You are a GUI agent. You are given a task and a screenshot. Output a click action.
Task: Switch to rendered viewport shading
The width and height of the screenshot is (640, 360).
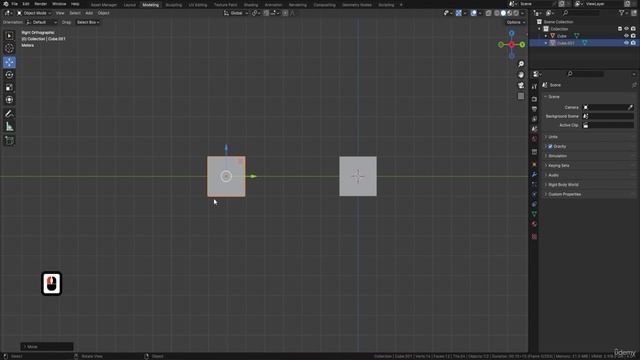coord(516,13)
